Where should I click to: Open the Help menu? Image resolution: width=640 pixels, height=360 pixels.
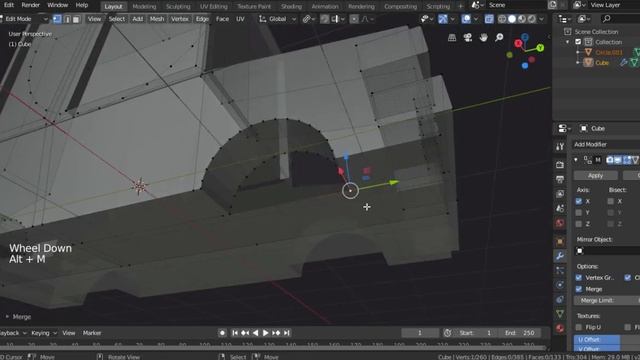[82, 5]
